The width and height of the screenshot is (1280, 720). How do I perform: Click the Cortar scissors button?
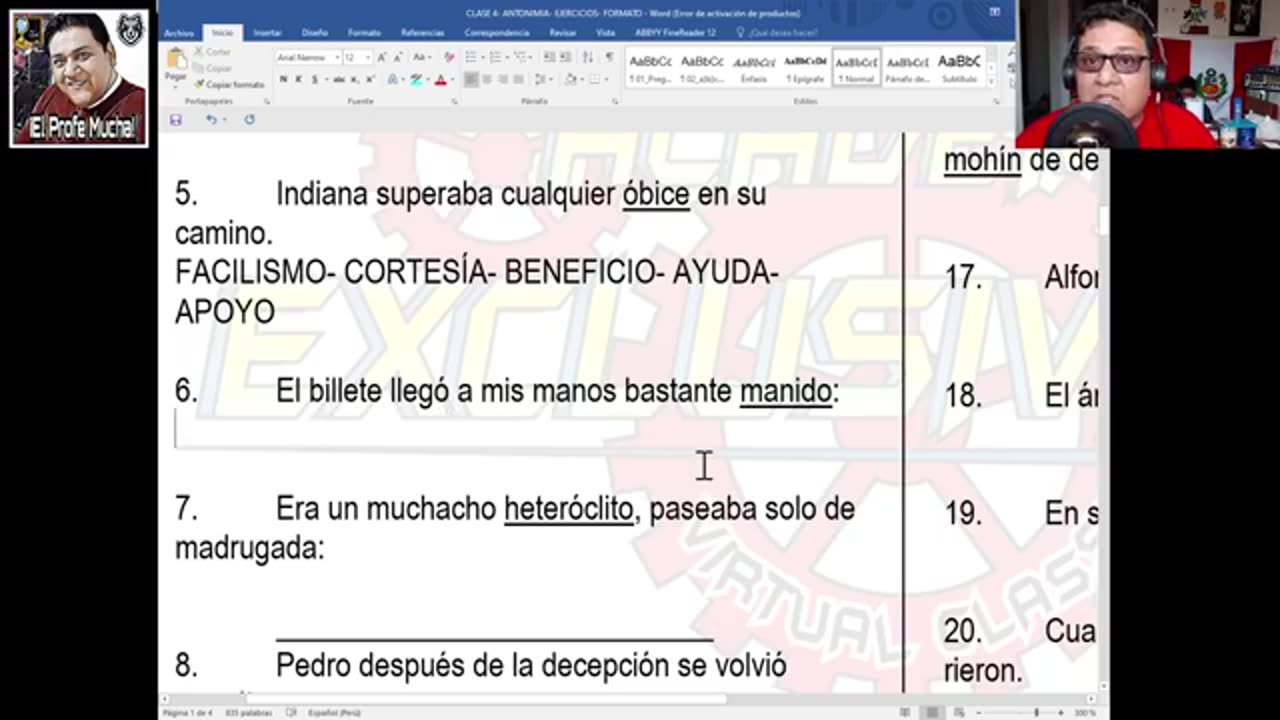coord(212,52)
